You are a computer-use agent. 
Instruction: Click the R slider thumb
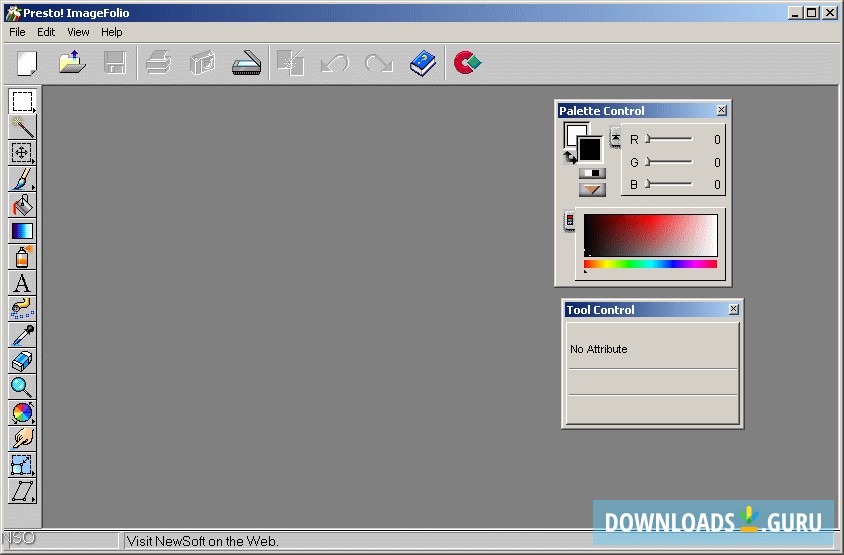[x=648, y=139]
